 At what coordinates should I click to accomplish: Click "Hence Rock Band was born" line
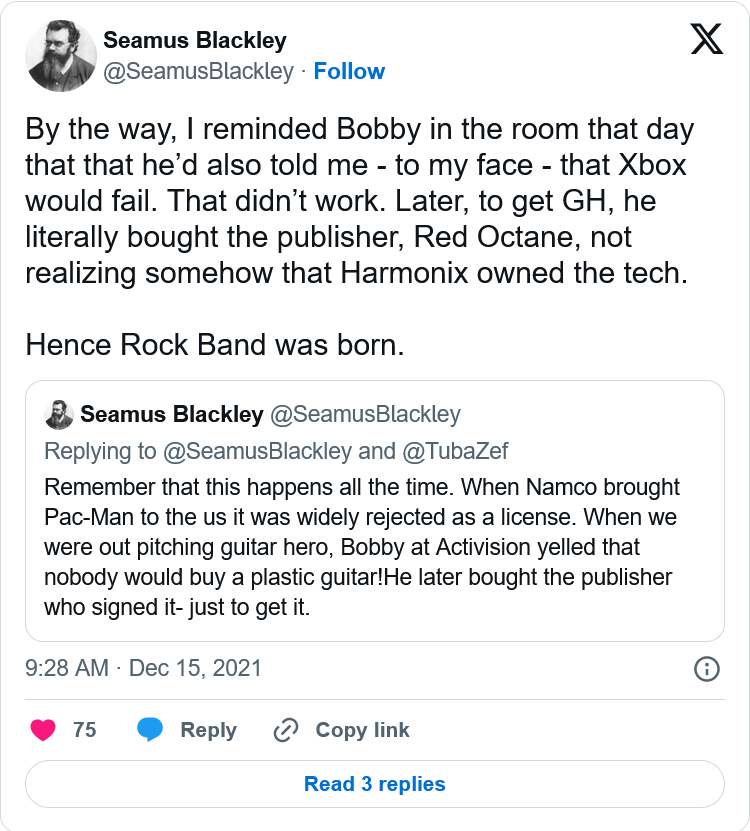(215, 344)
